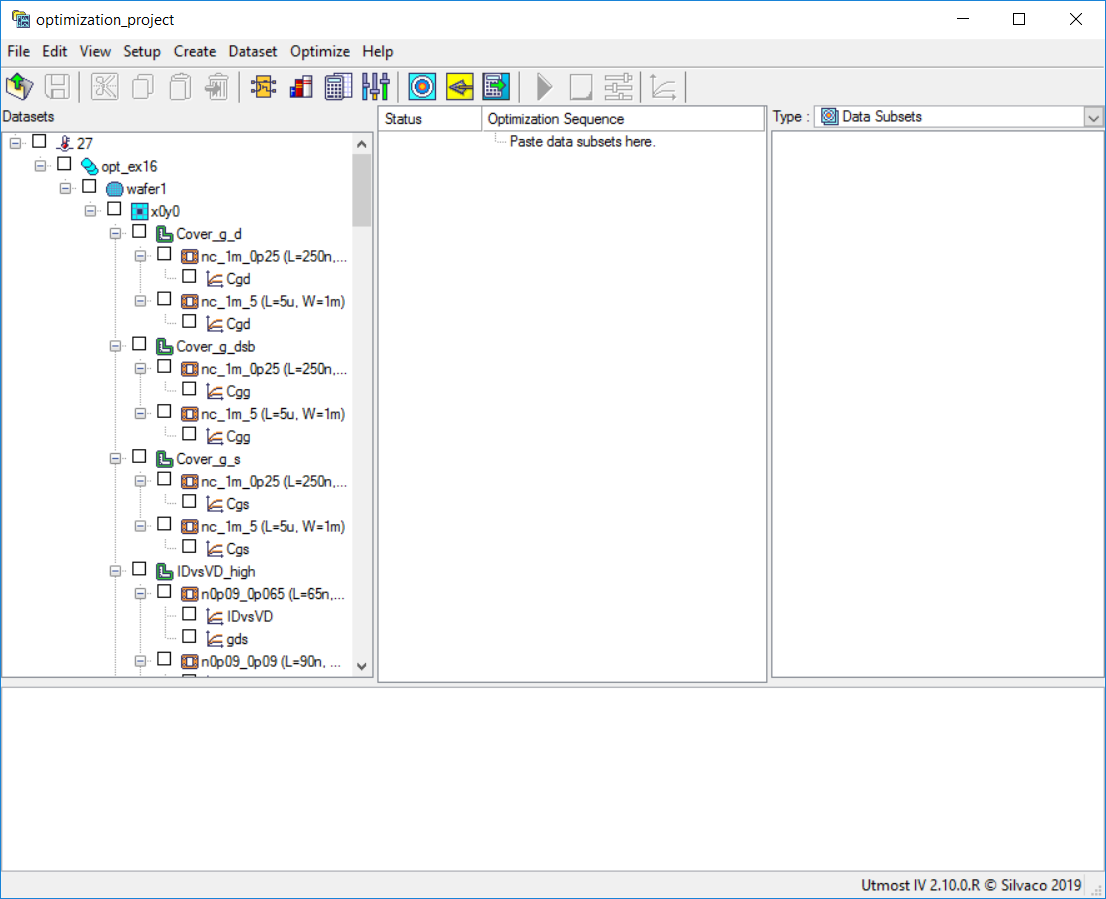The image size is (1106, 899).
Task: Collapse the 27 temperature tree node
Action: 16,143
